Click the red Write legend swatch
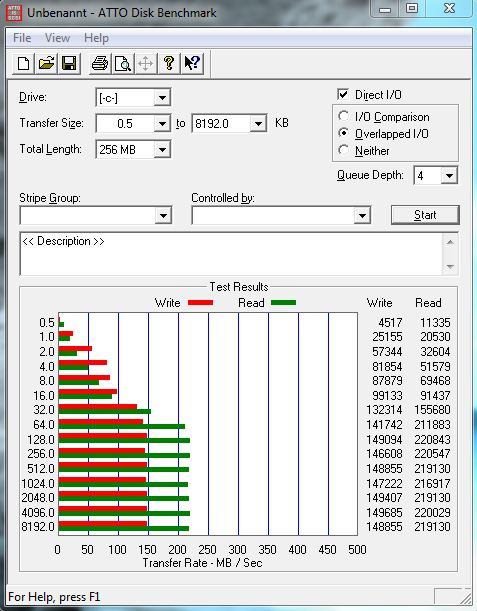 tap(200, 302)
